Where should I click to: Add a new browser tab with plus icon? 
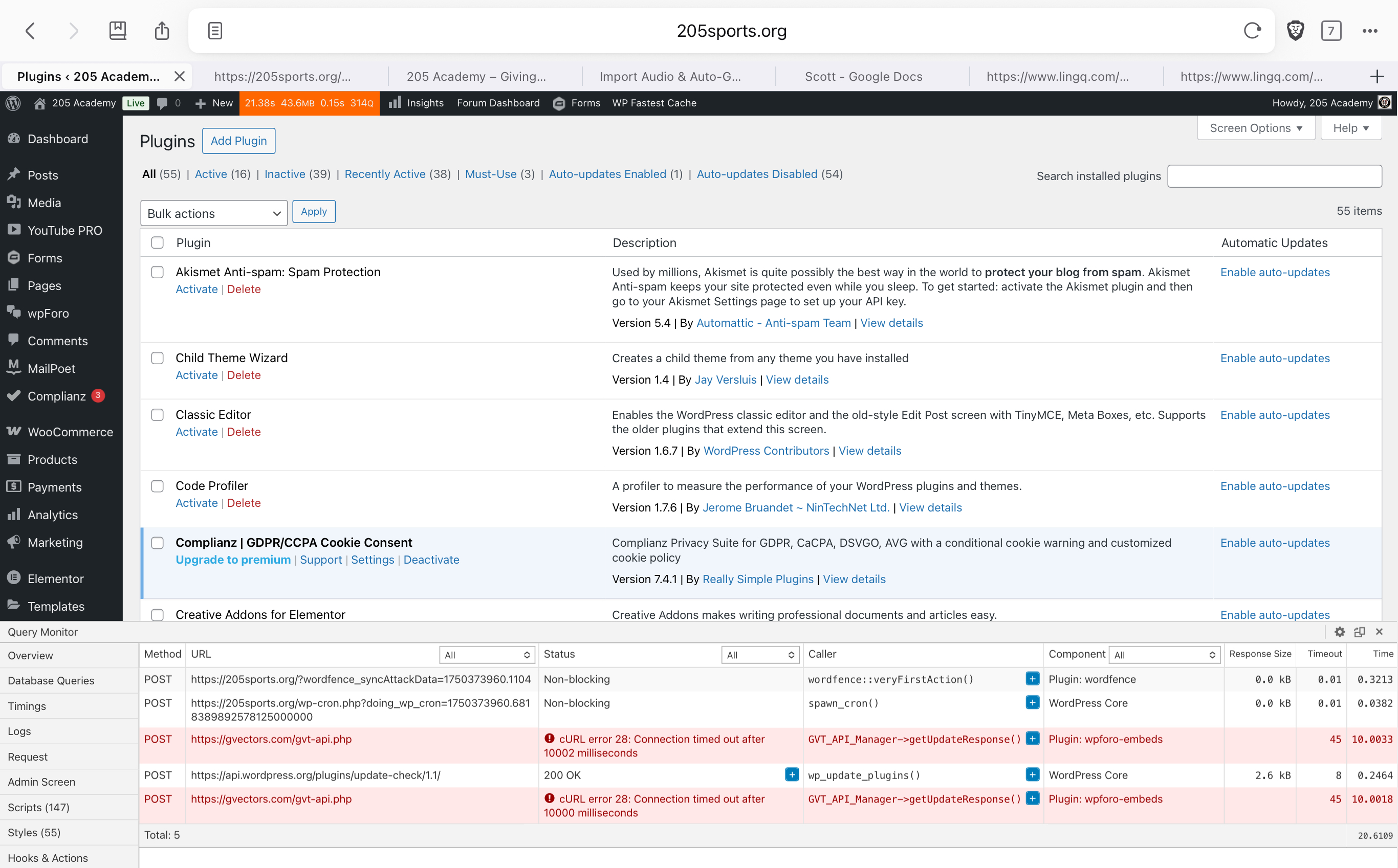1377,76
